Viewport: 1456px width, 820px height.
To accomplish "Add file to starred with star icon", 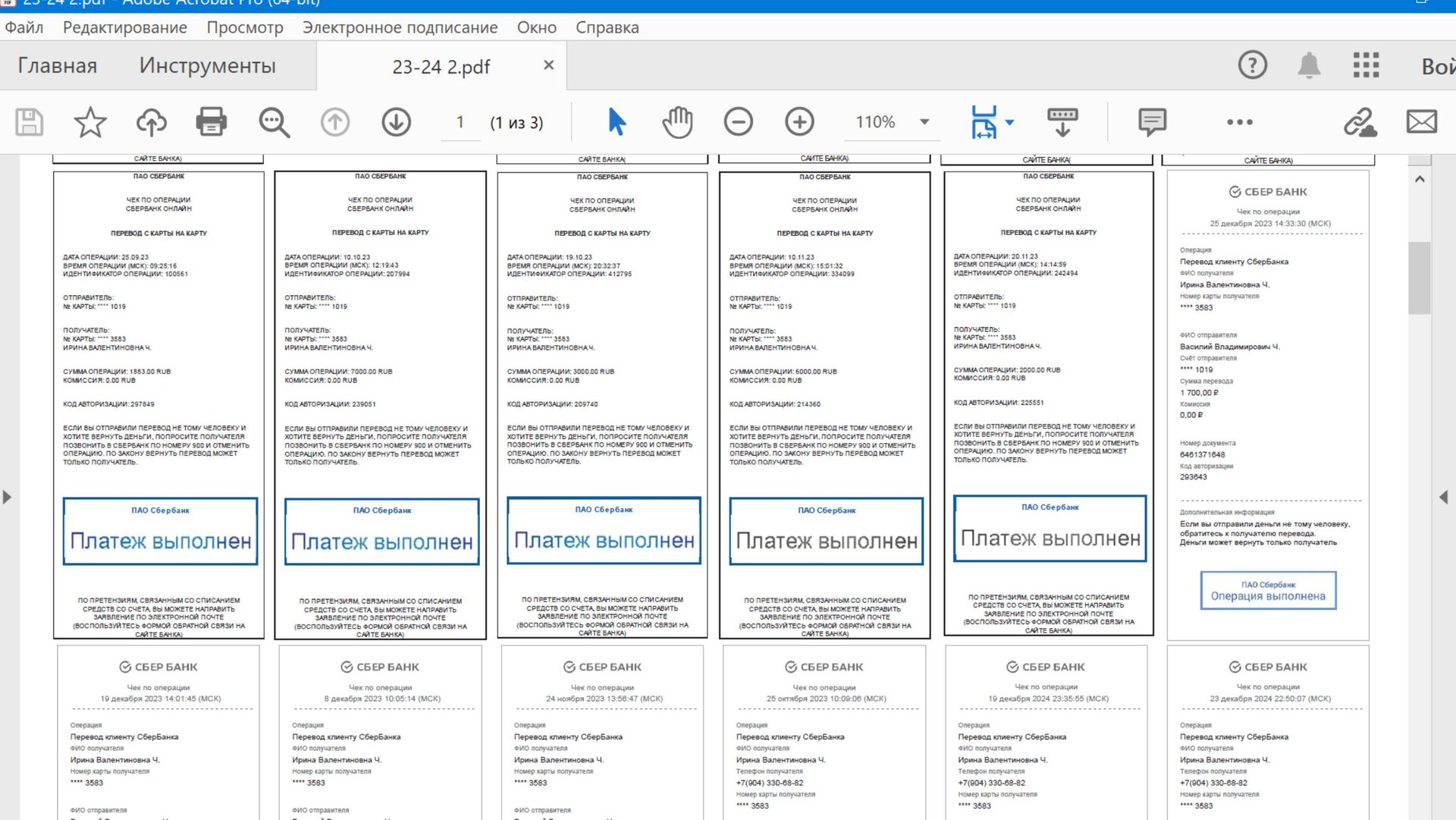I will 89,122.
